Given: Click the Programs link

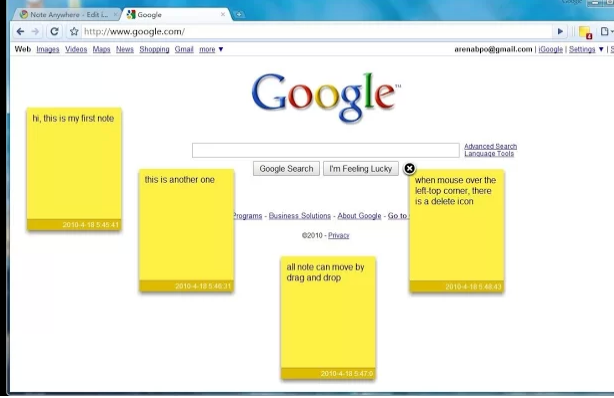Looking at the screenshot, I should [248, 216].
